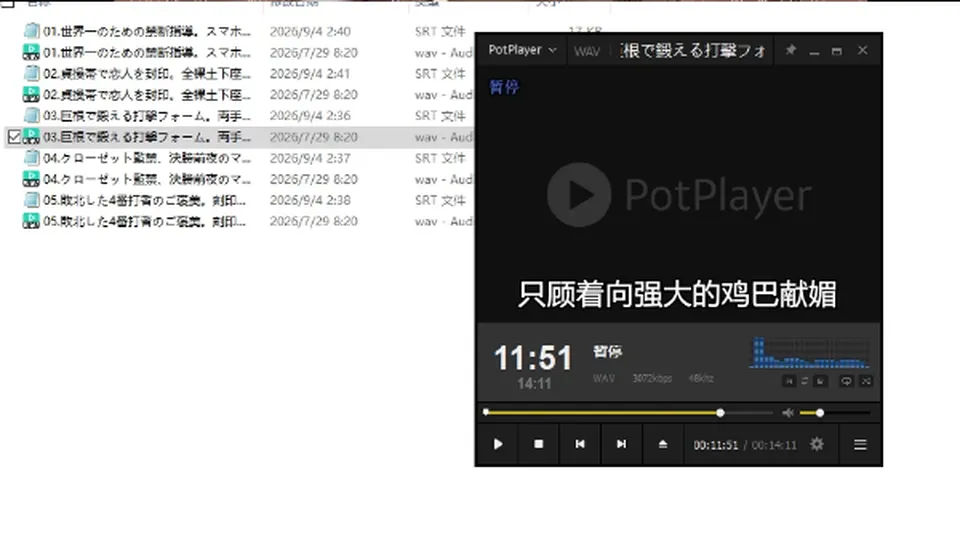The height and width of the screenshot is (547, 960).
Task: Select the 04 wav audio file name
Action: point(147,179)
